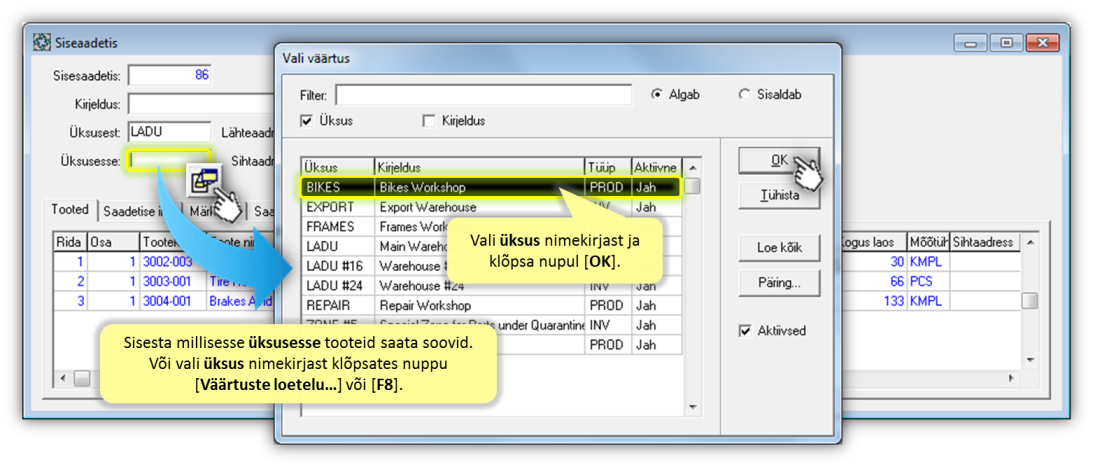Close the Siseaadetis window

click(x=1044, y=43)
